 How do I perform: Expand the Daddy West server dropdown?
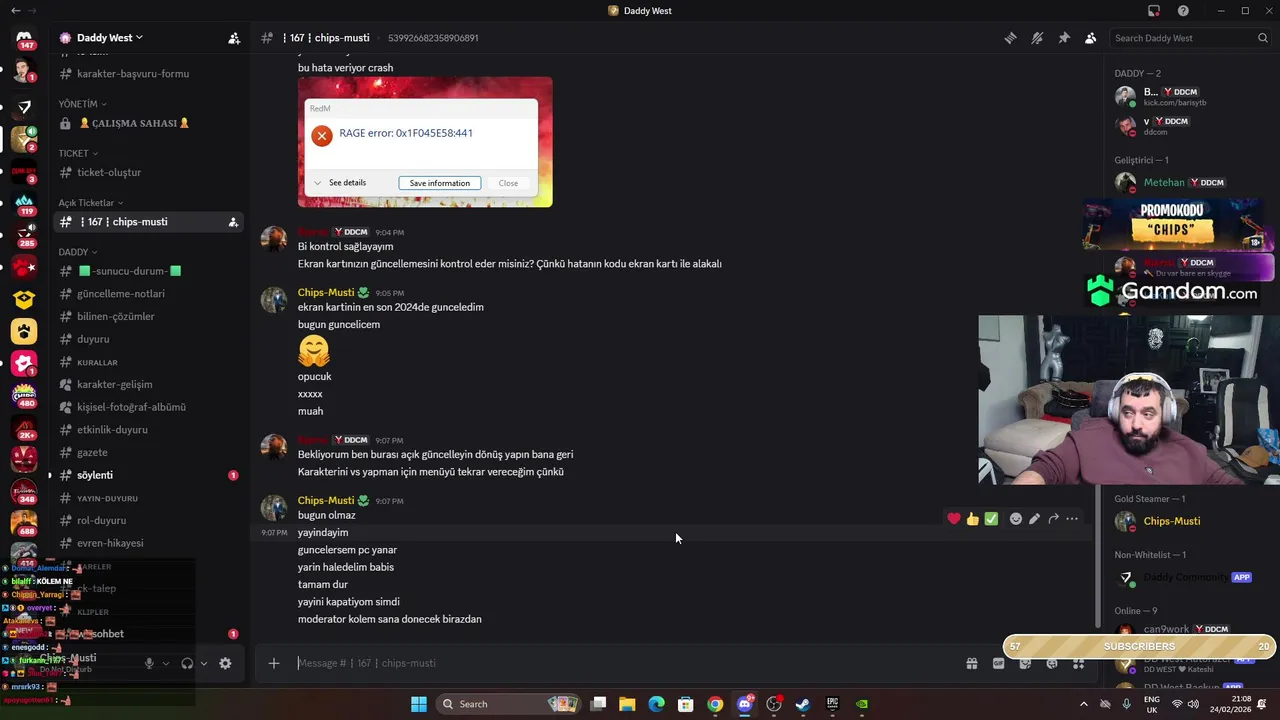pyautogui.click(x=109, y=38)
